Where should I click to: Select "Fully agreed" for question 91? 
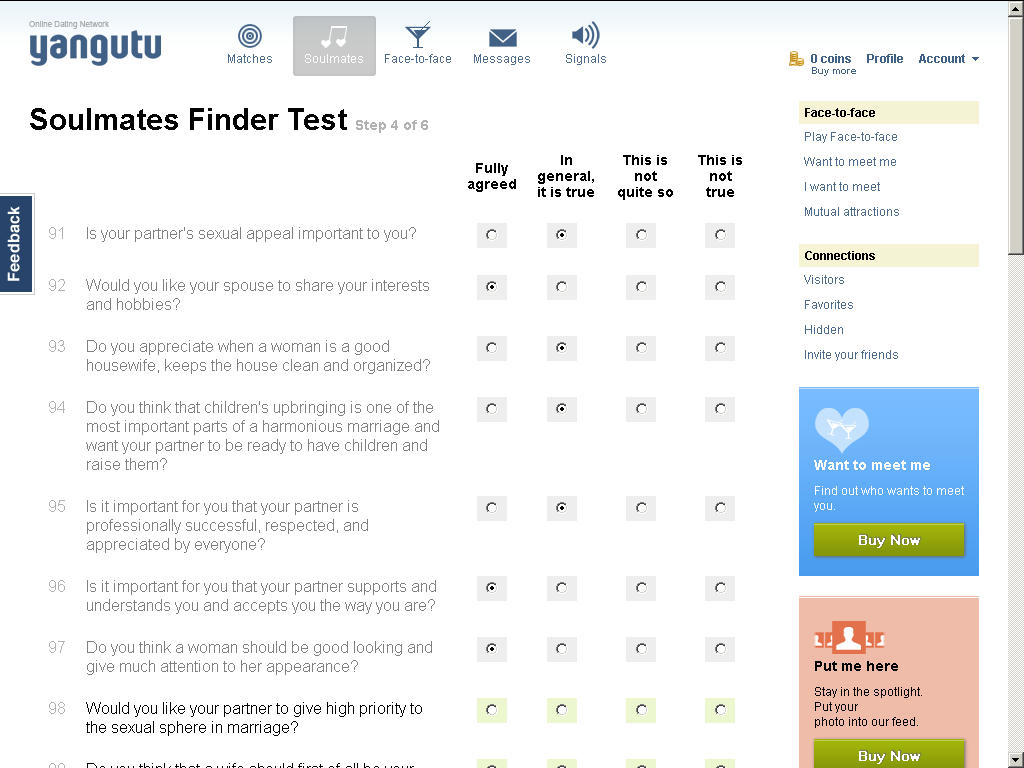click(491, 235)
